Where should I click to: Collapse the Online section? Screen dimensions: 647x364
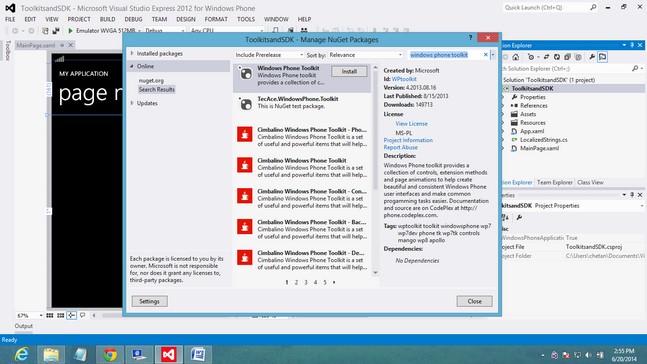point(132,66)
